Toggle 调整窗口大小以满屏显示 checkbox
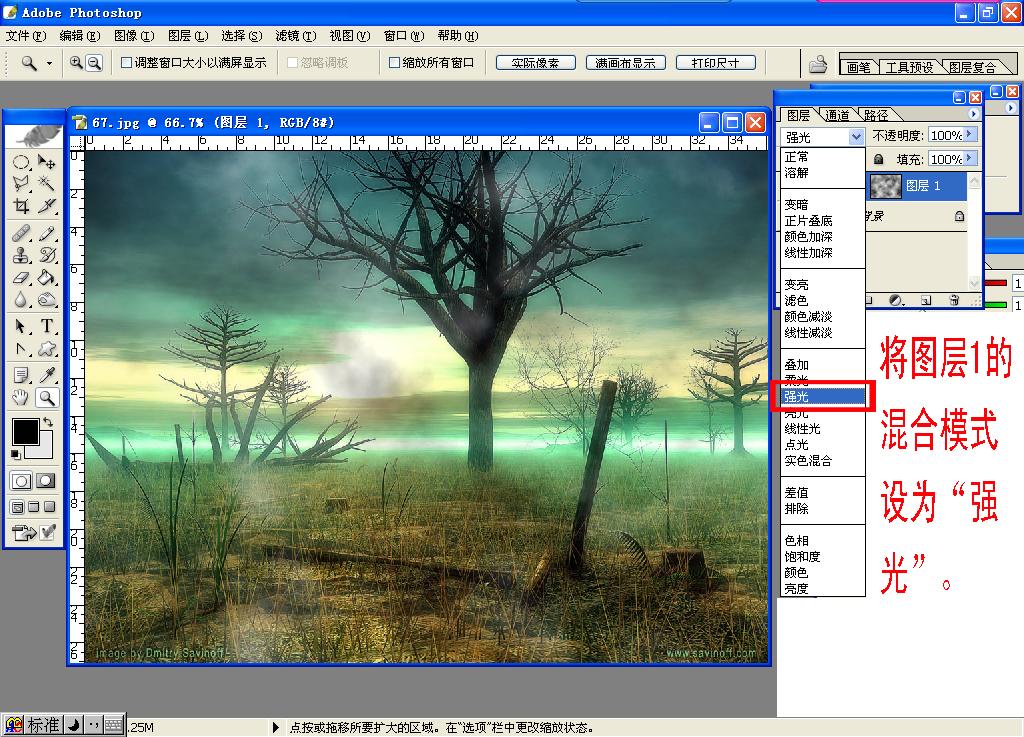1024x737 pixels. (x=127, y=63)
